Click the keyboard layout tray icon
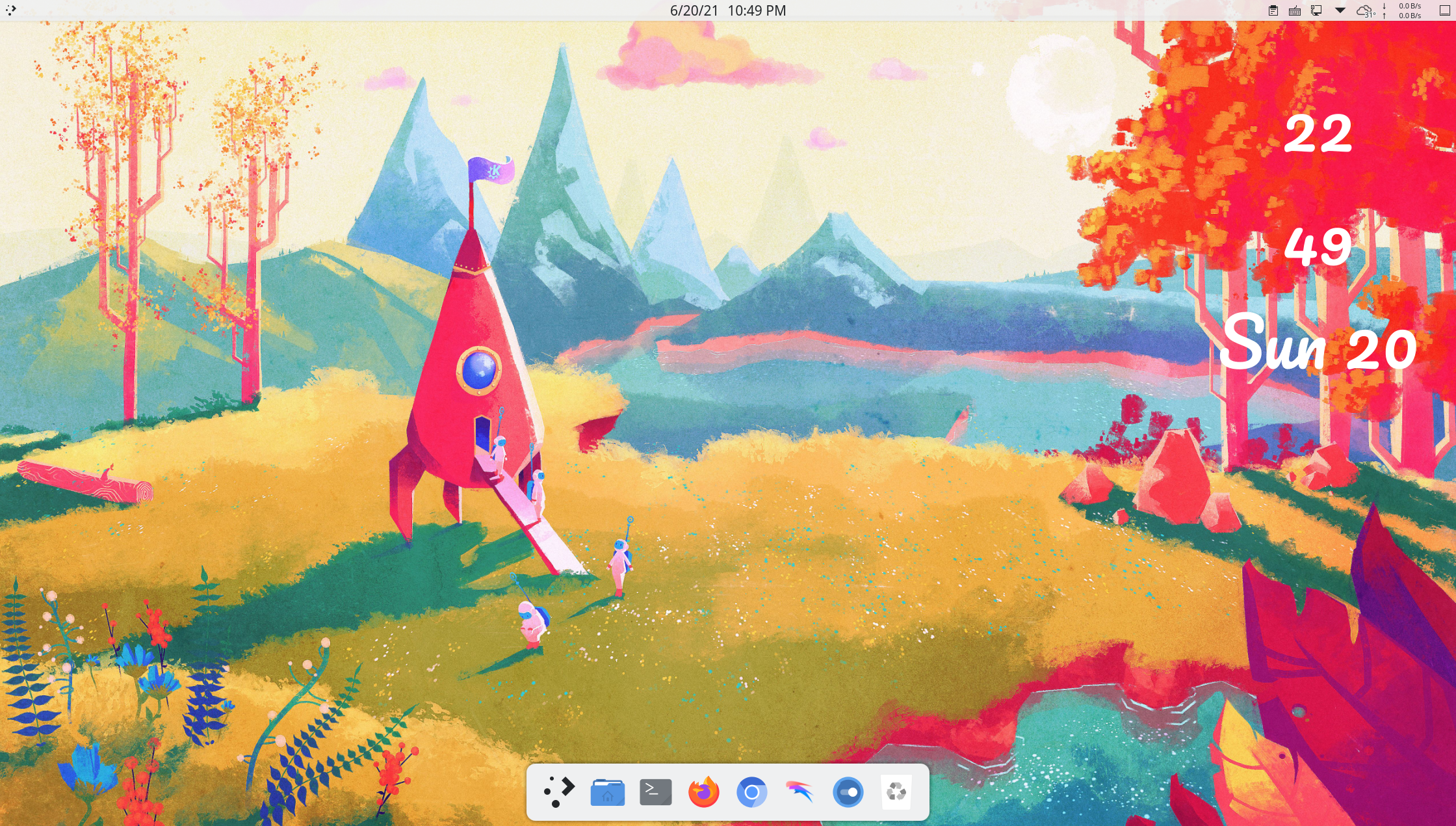The width and height of the screenshot is (1456, 826). [1295, 10]
